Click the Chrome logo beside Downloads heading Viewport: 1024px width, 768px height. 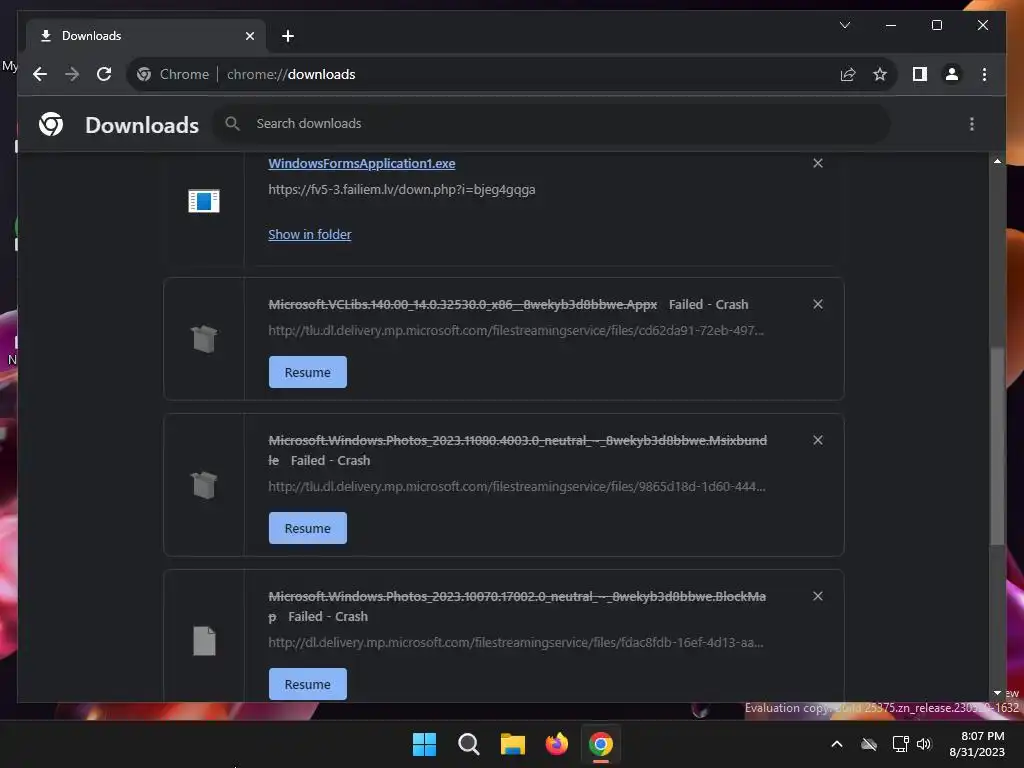coord(51,124)
